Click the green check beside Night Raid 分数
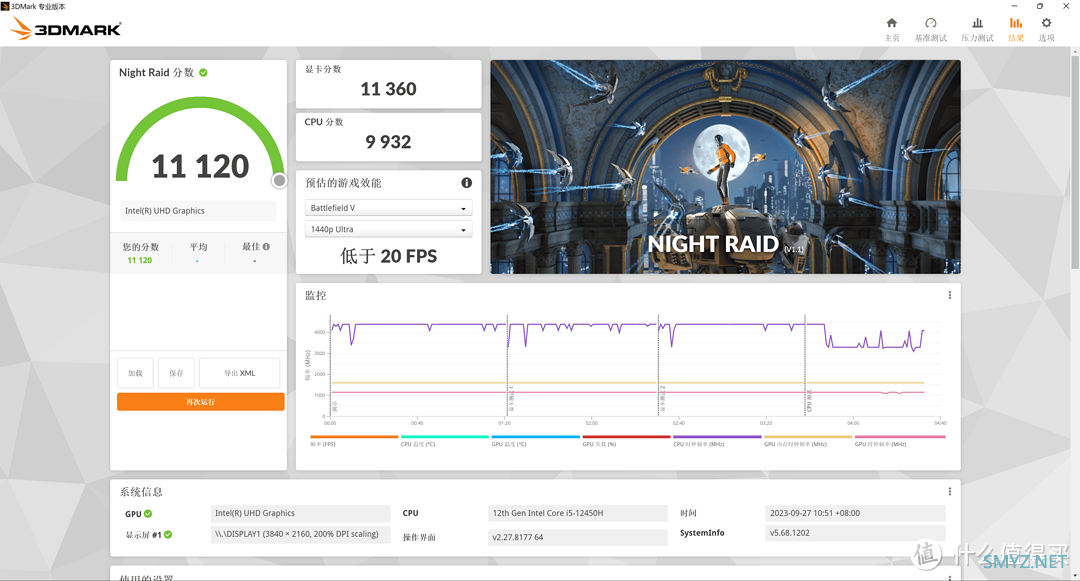 pos(203,72)
